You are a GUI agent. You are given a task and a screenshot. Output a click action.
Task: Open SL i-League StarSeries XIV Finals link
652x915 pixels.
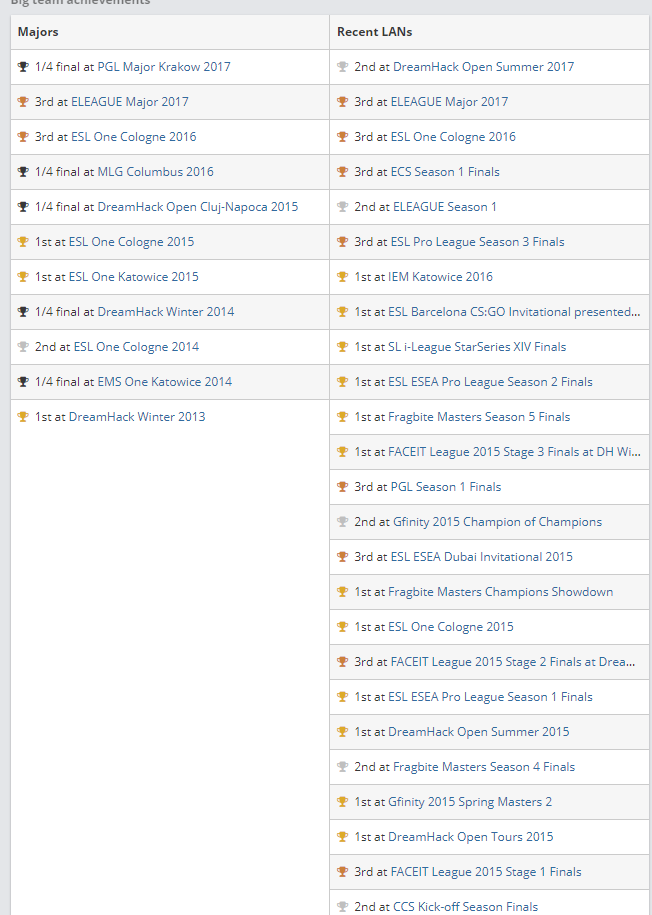(x=477, y=347)
